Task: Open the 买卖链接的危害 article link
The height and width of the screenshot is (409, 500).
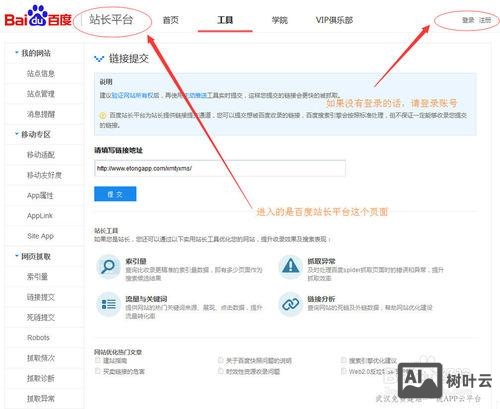Action: (x=124, y=371)
